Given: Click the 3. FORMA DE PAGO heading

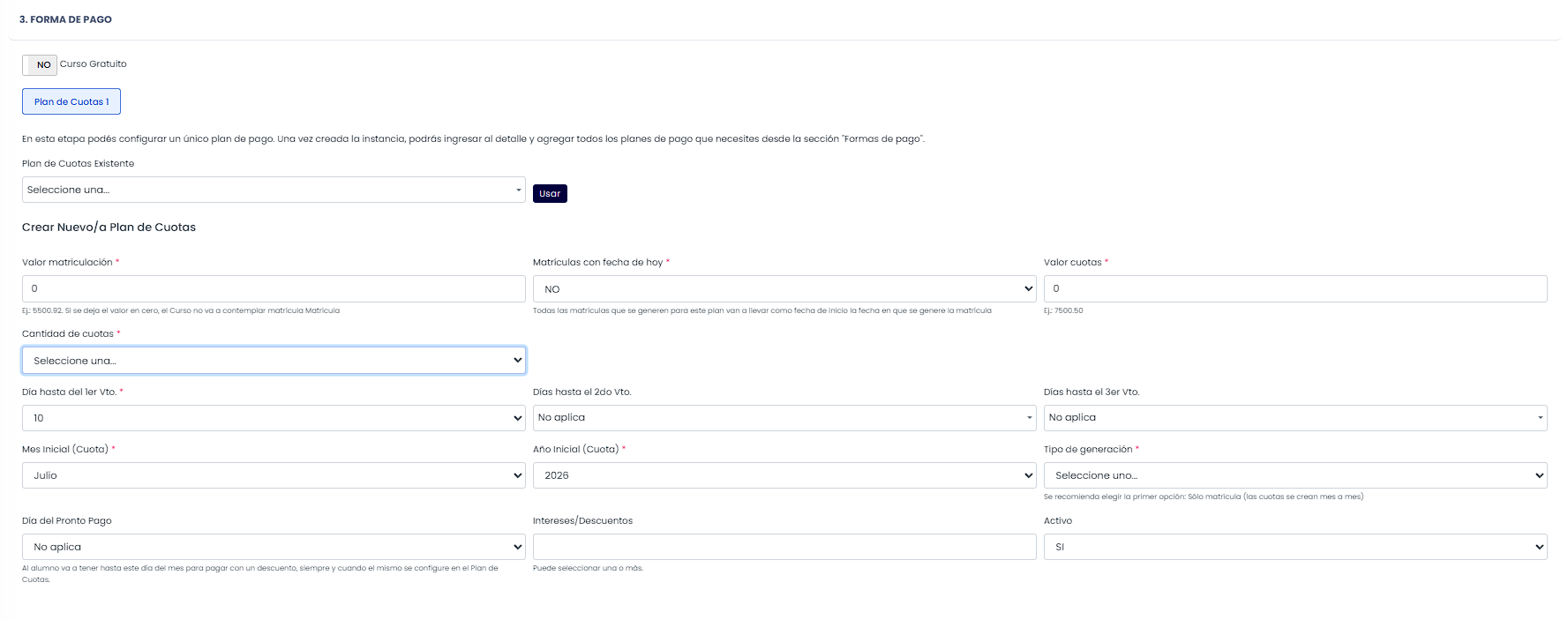Looking at the screenshot, I should coord(65,19).
